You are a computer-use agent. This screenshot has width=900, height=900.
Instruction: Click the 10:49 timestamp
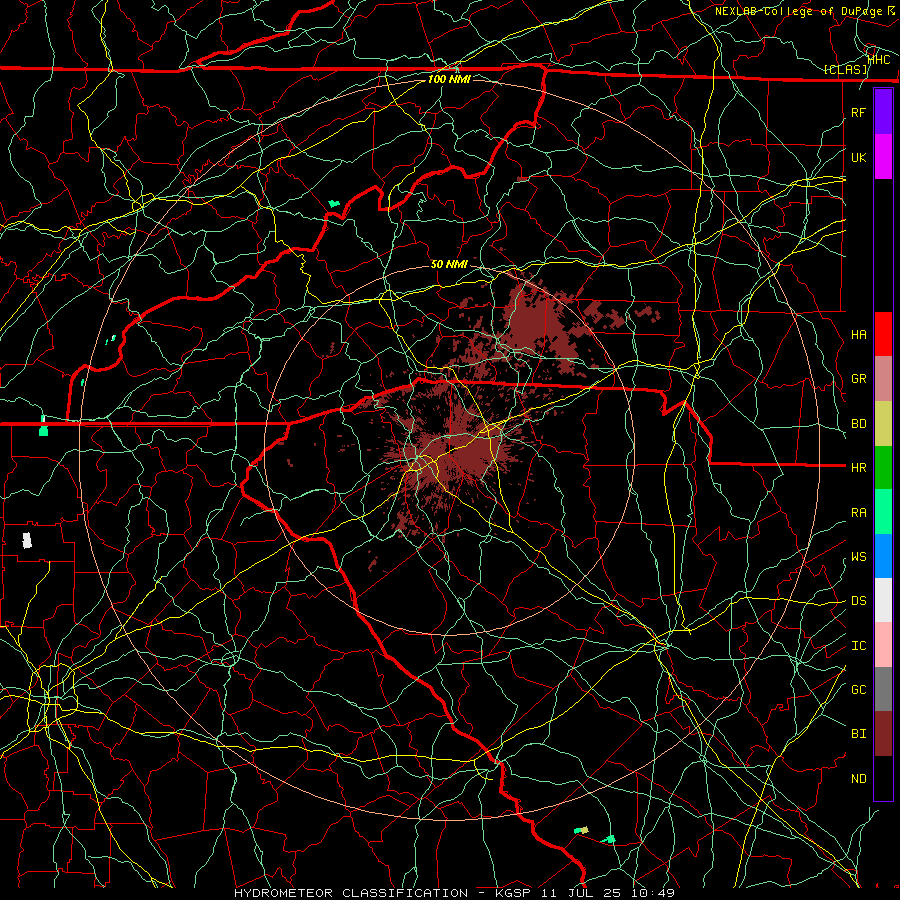click(653, 893)
